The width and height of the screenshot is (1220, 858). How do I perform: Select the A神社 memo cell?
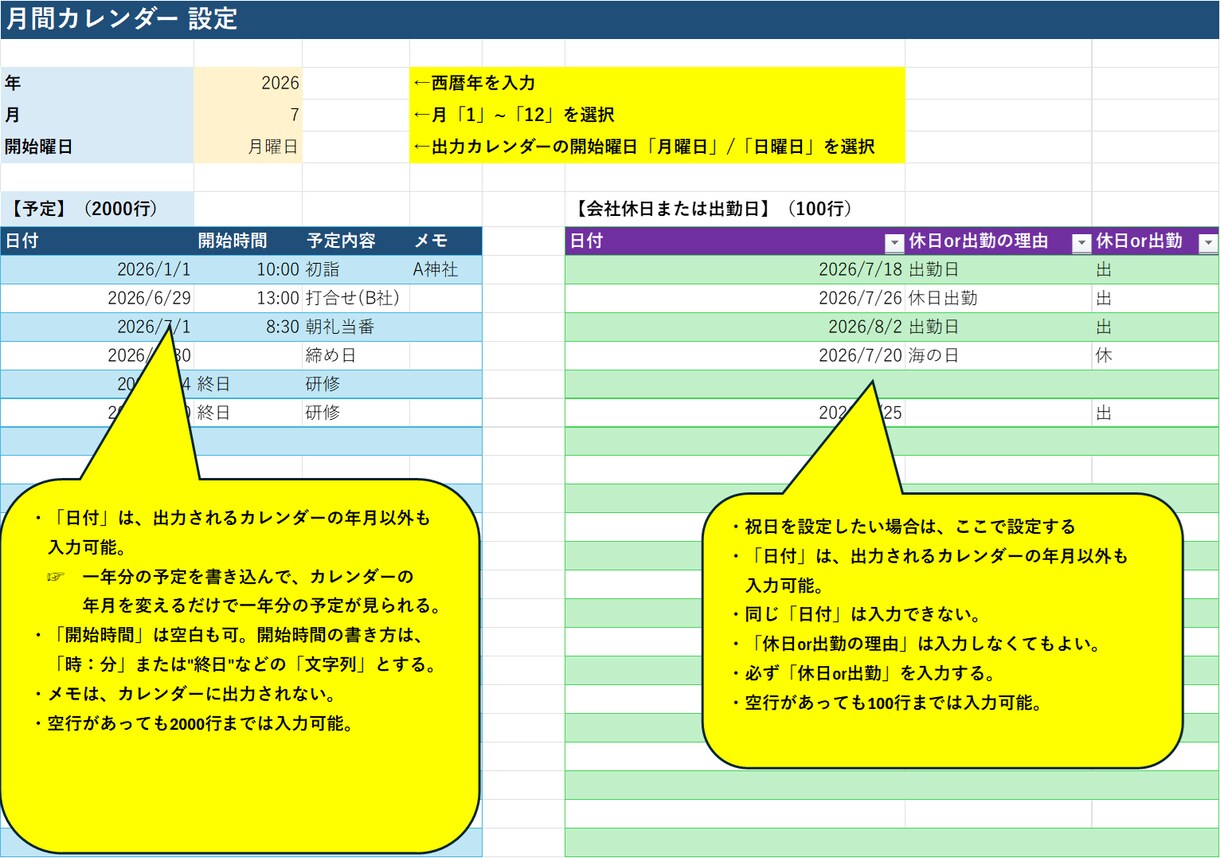(x=446, y=269)
